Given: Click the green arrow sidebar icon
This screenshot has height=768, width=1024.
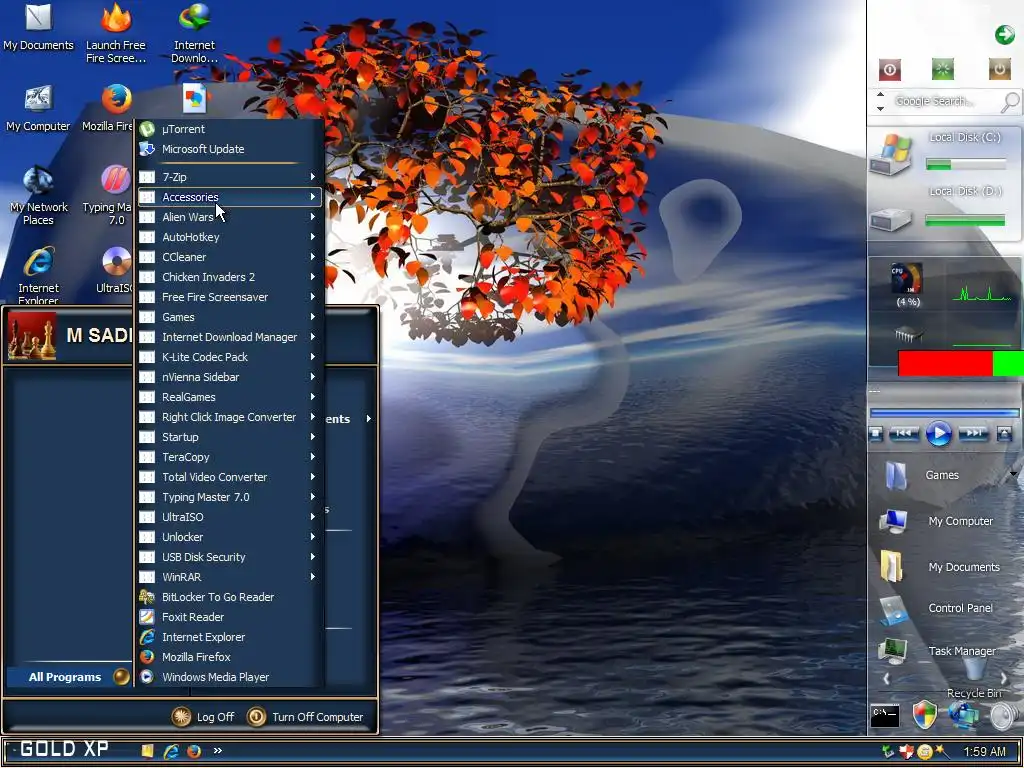Looking at the screenshot, I should click(x=1004, y=35).
